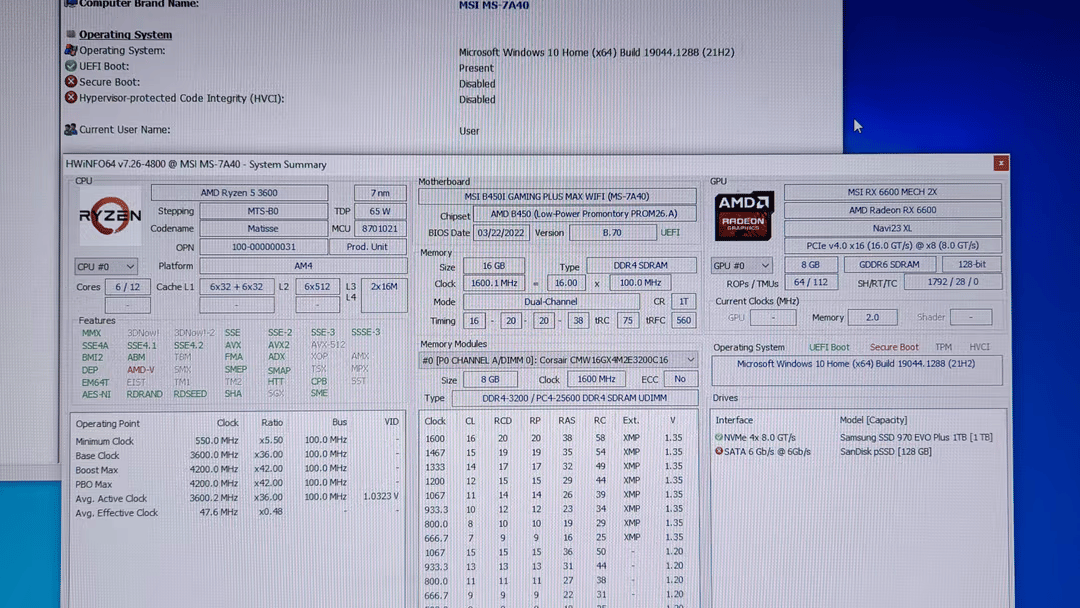Click the SanDisk pSSD 128 GB entry
The image size is (1080, 608).
885,452
